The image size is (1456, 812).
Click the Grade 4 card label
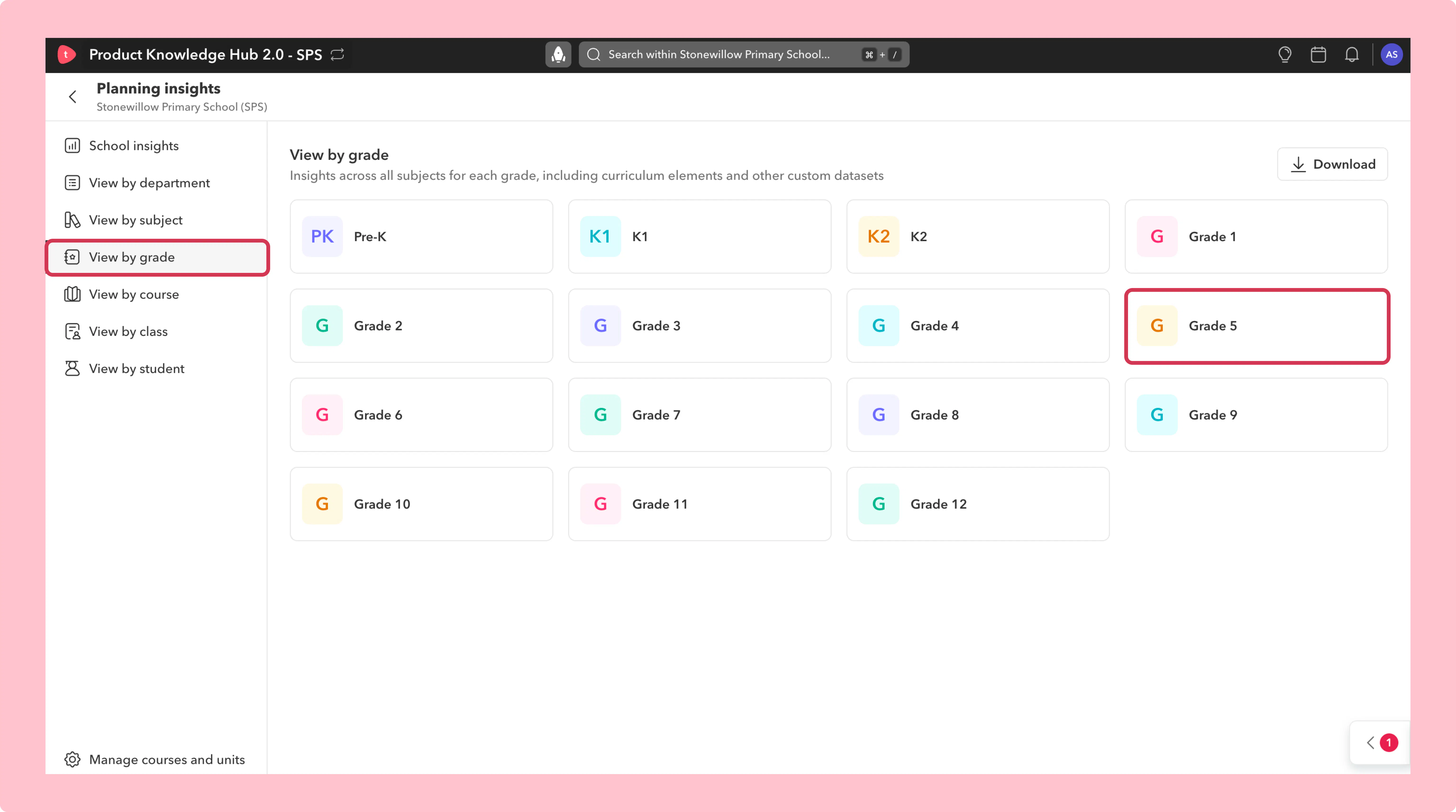point(934,326)
